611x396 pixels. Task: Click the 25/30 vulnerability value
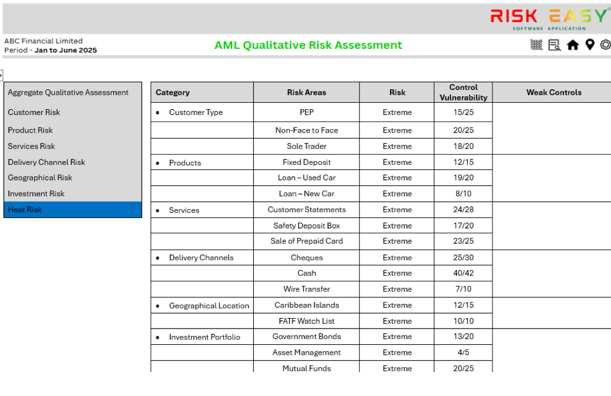tap(463, 258)
